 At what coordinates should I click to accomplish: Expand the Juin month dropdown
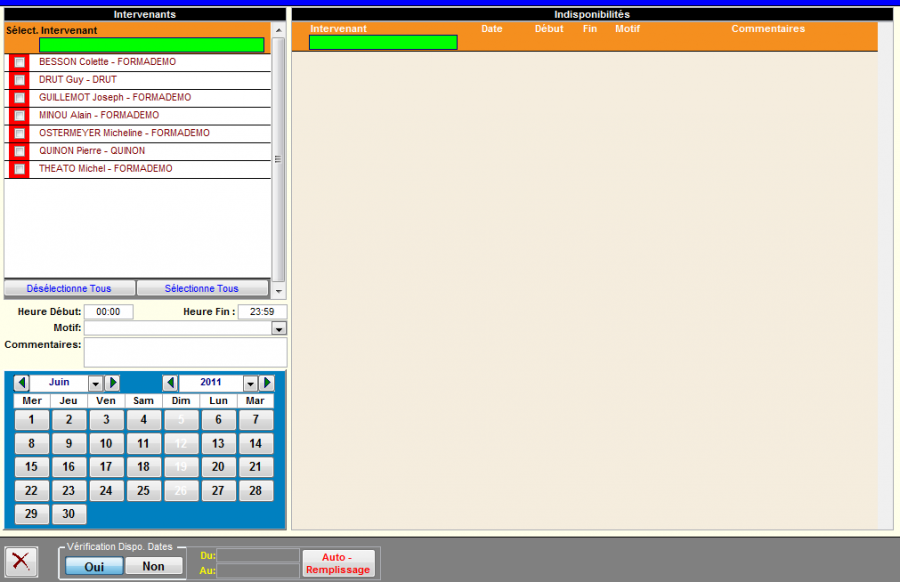pos(96,383)
